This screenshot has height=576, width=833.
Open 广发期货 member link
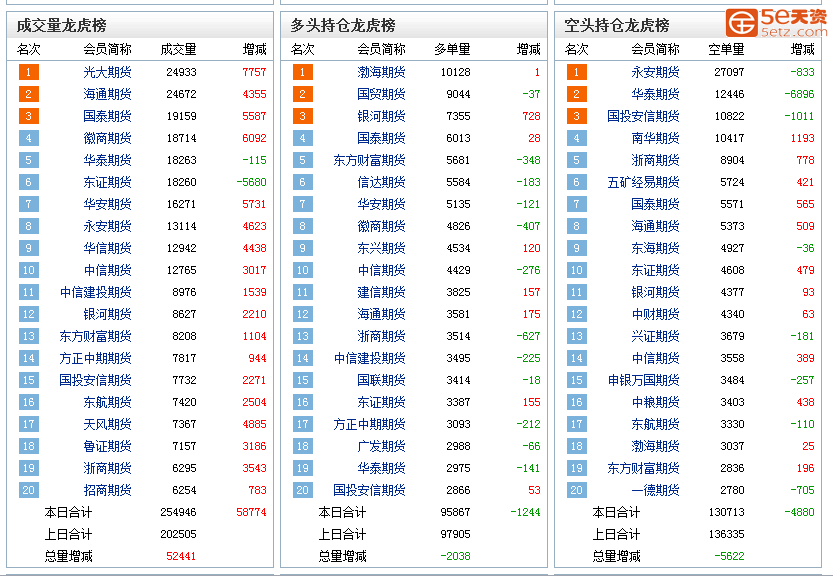pyautogui.click(x=381, y=446)
